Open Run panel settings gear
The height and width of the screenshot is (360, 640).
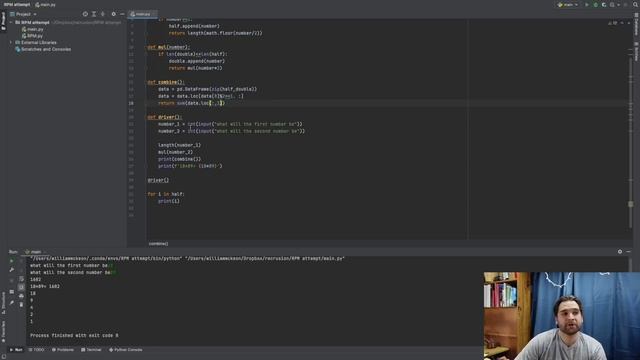click(620, 252)
